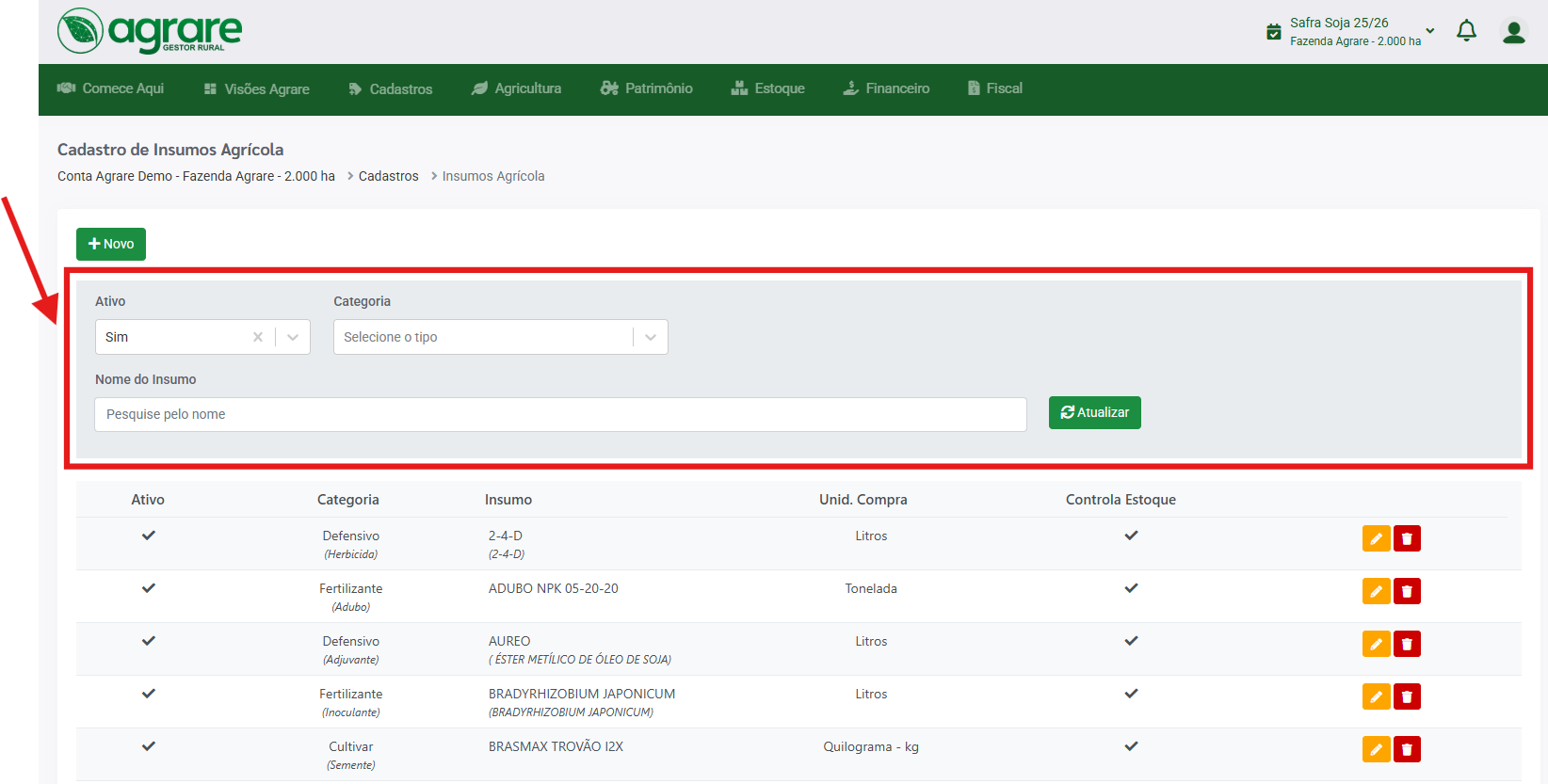The image size is (1548, 784).
Task: Go to the Cadastros breadcrumb link
Action: [388, 176]
